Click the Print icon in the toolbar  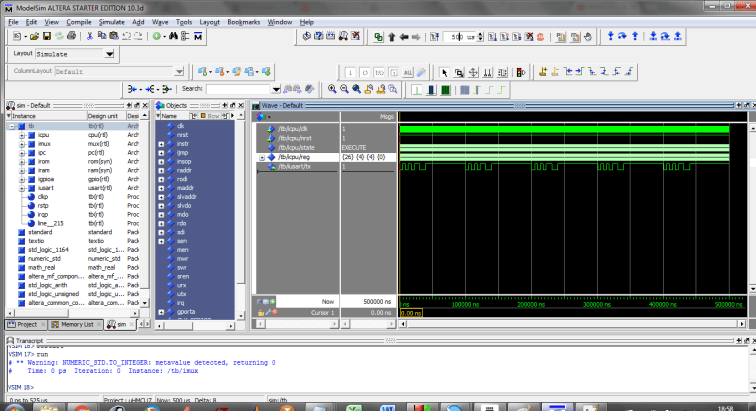coord(71,37)
